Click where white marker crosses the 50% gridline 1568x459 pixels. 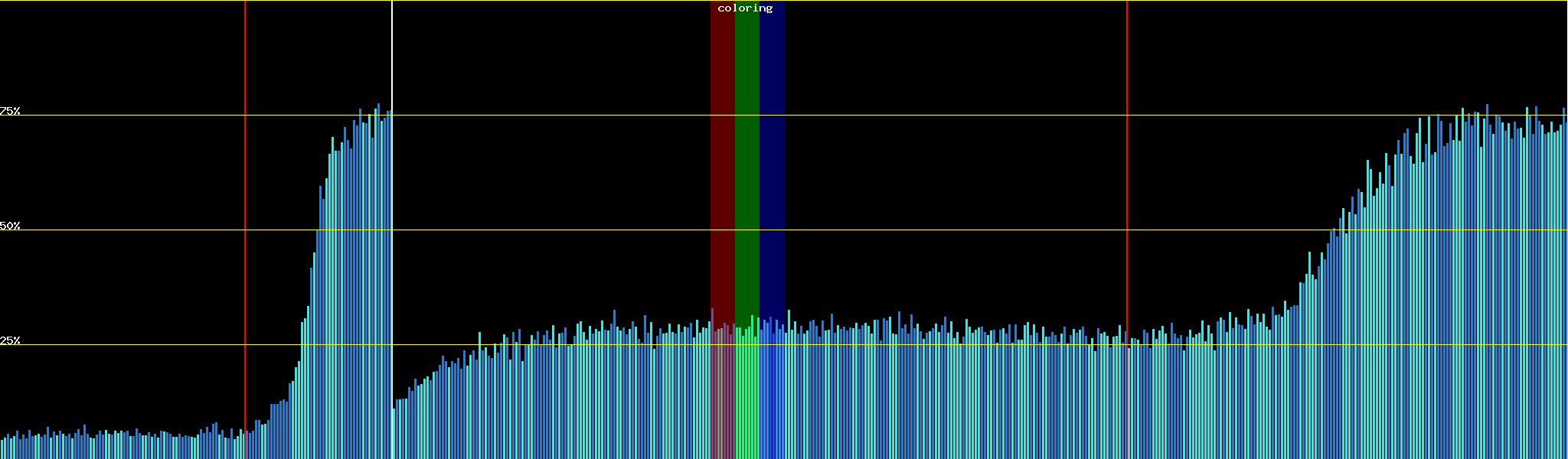[392, 230]
